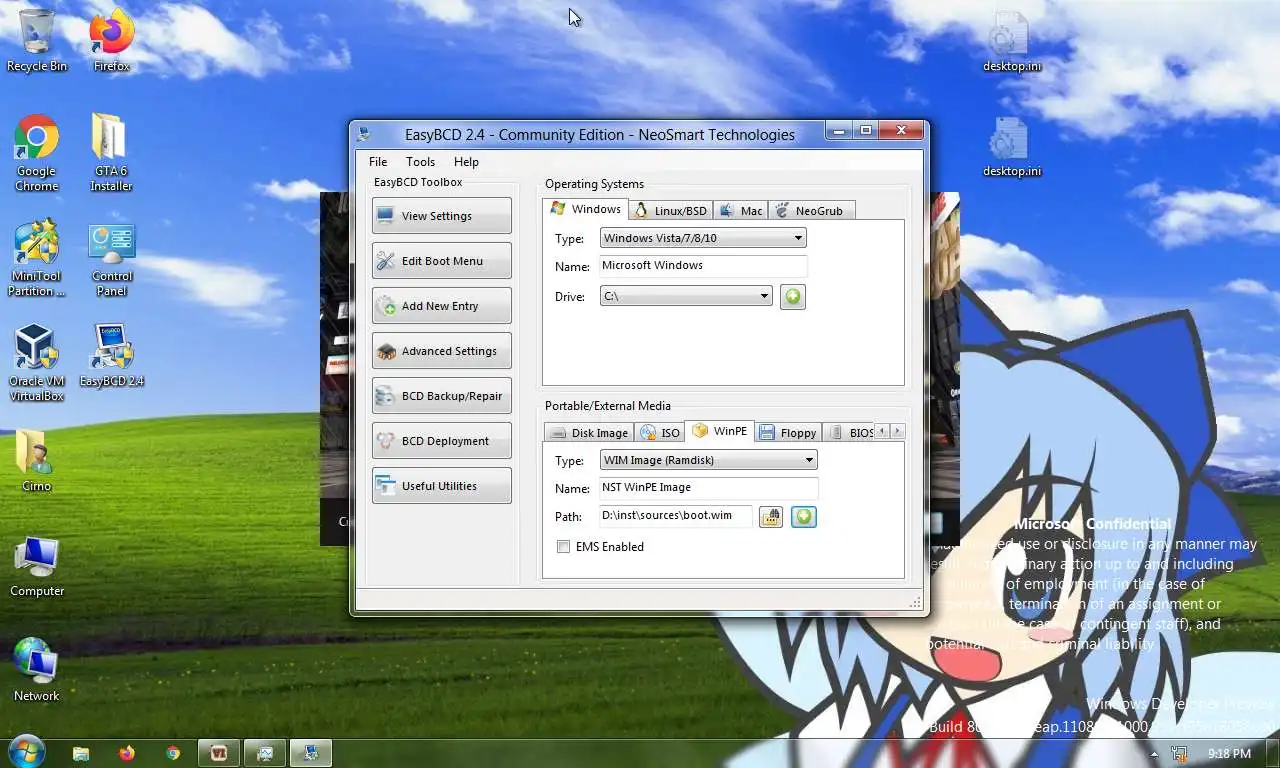The image size is (1280, 768).
Task: Switch to the ISO tab
Action: click(x=660, y=433)
